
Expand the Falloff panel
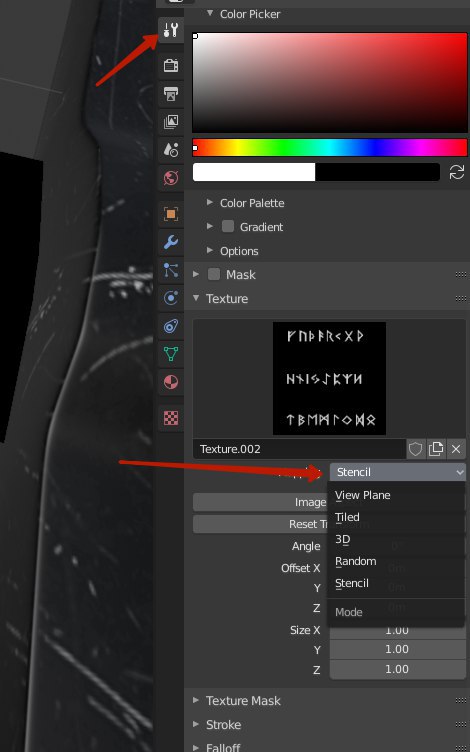(196, 747)
